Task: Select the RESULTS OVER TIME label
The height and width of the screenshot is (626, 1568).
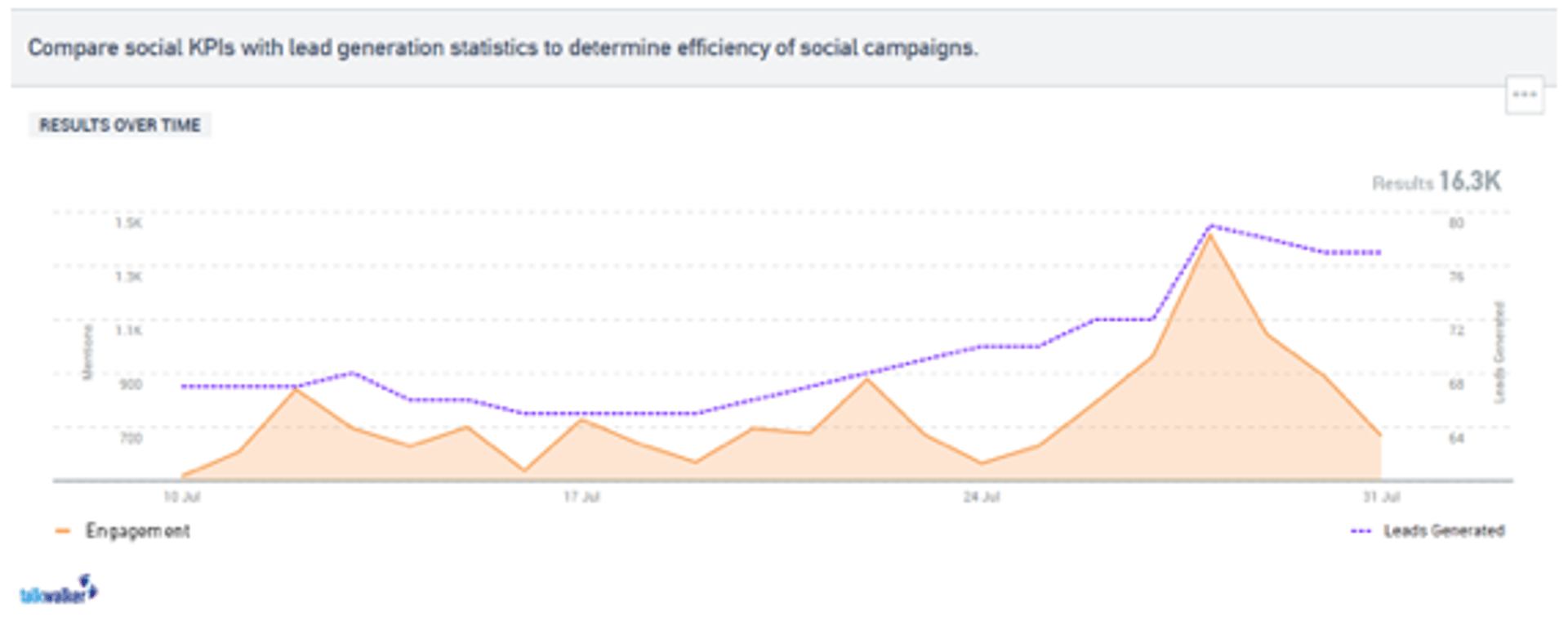Action: coord(119,125)
